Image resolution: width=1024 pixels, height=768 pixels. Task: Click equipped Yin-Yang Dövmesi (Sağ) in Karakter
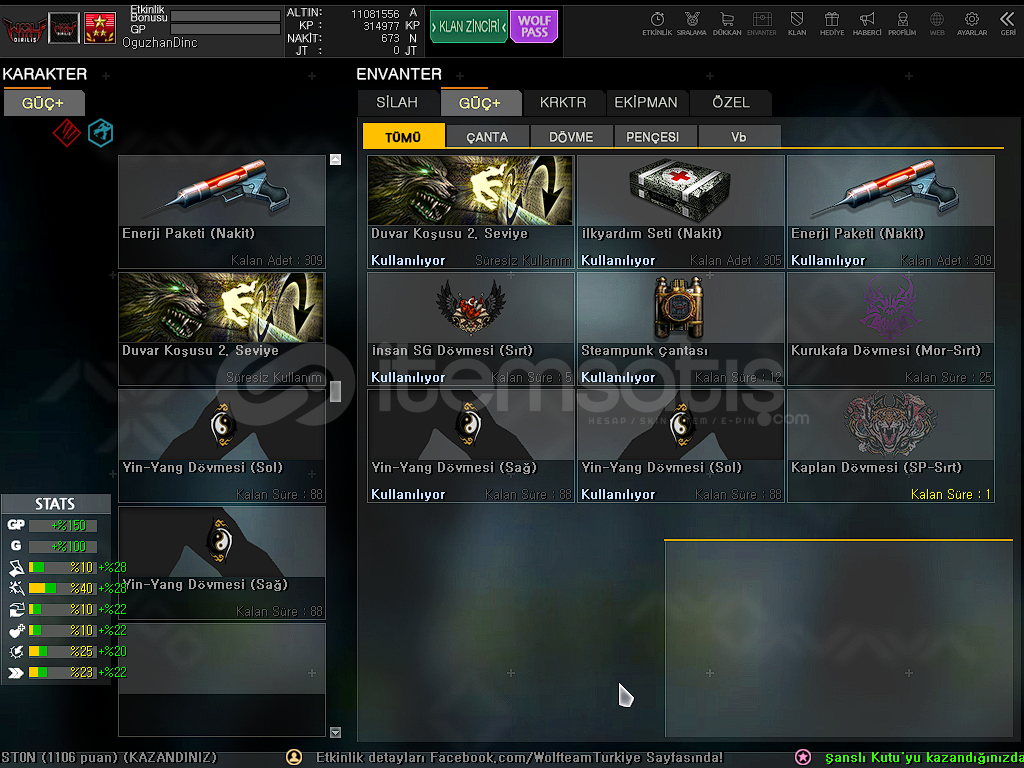[222, 563]
